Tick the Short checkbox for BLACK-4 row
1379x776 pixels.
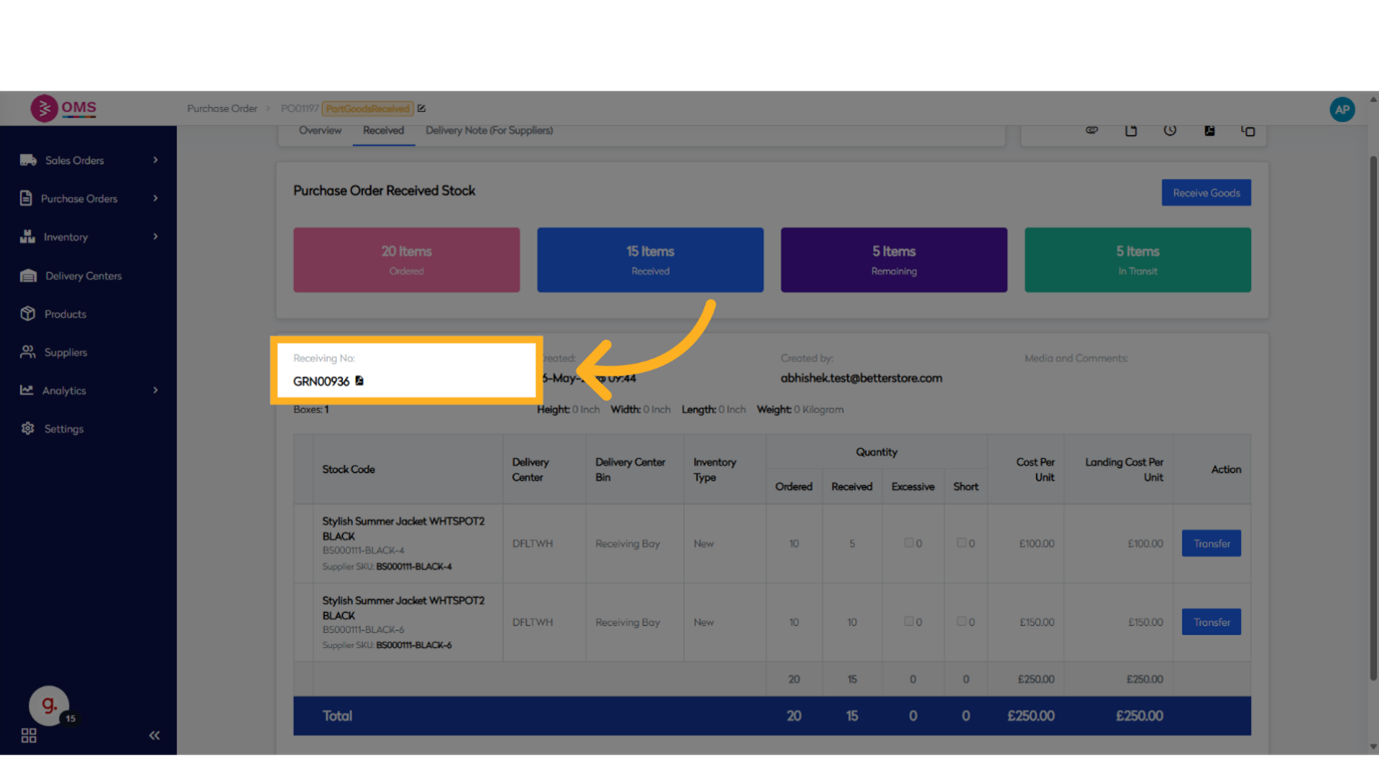[961, 543]
